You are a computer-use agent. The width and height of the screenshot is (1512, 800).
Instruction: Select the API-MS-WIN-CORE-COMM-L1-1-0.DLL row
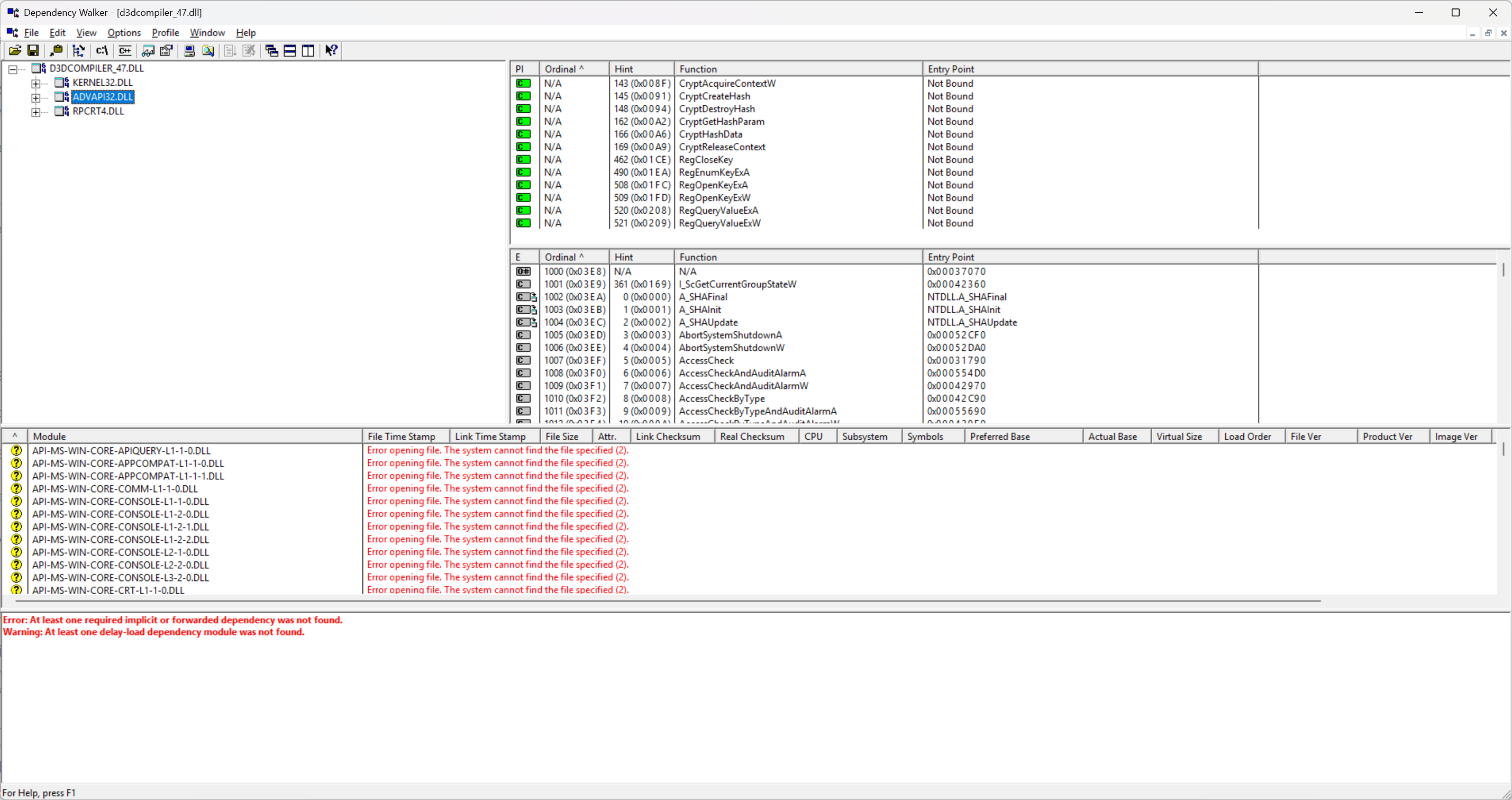click(x=115, y=488)
